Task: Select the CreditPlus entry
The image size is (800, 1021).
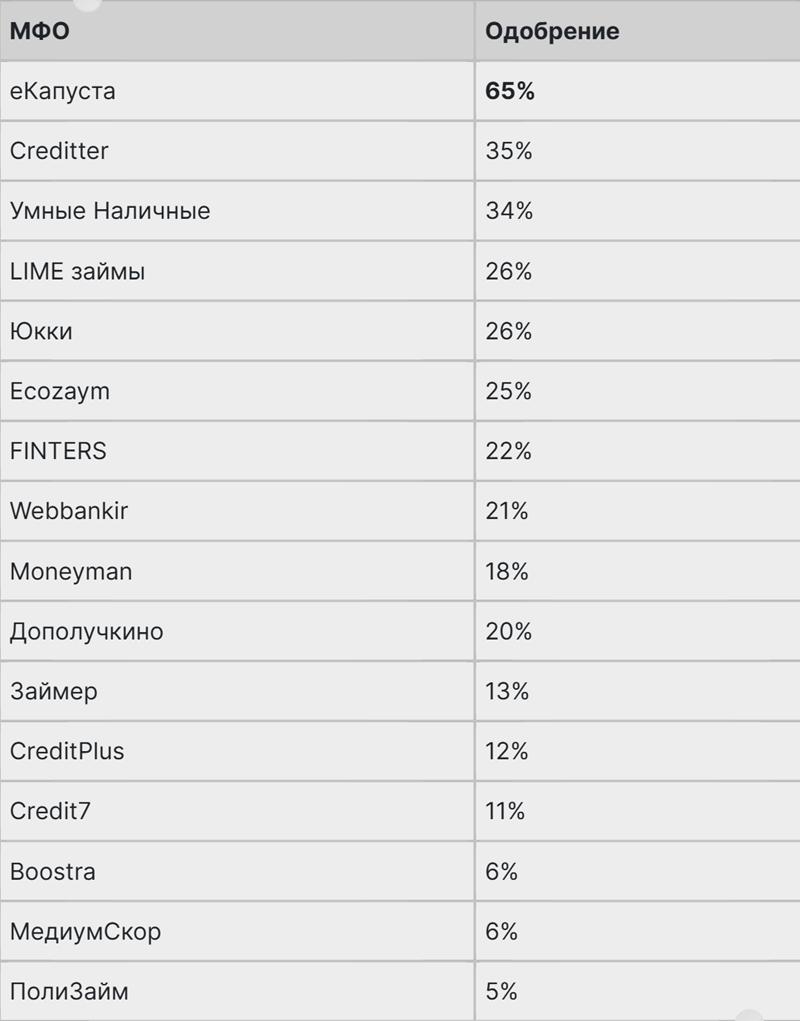Action: point(67,751)
